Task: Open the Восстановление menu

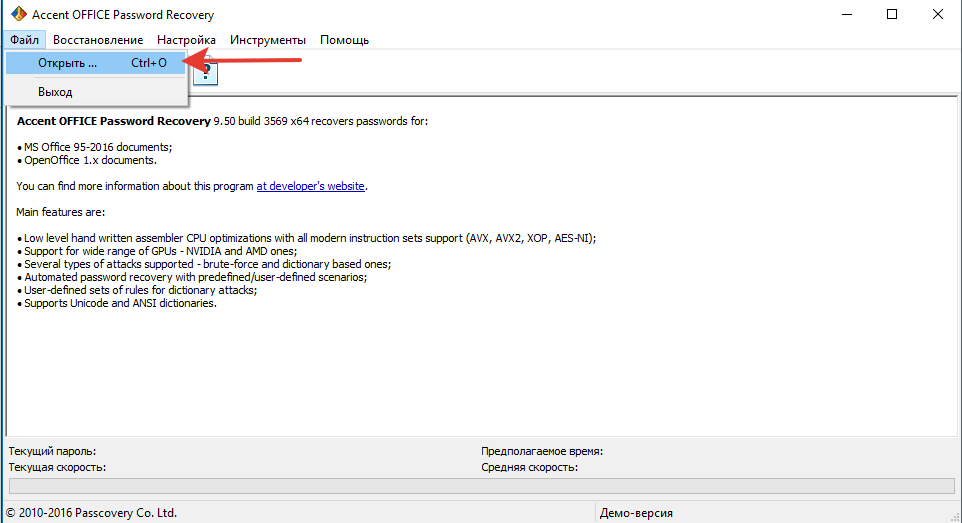Action: click(x=98, y=40)
